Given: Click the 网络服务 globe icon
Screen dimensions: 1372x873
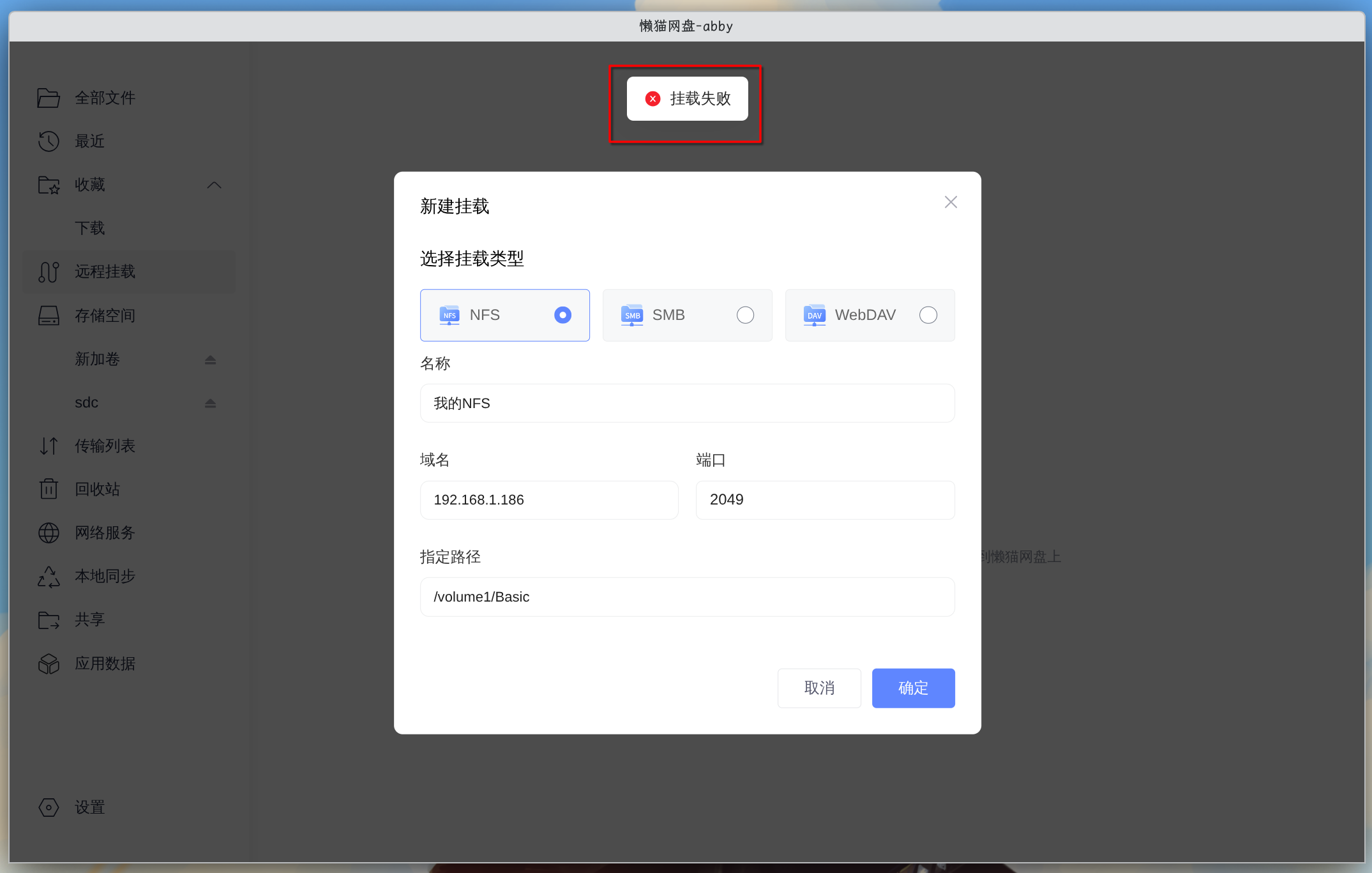Looking at the screenshot, I should pos(49,533).
